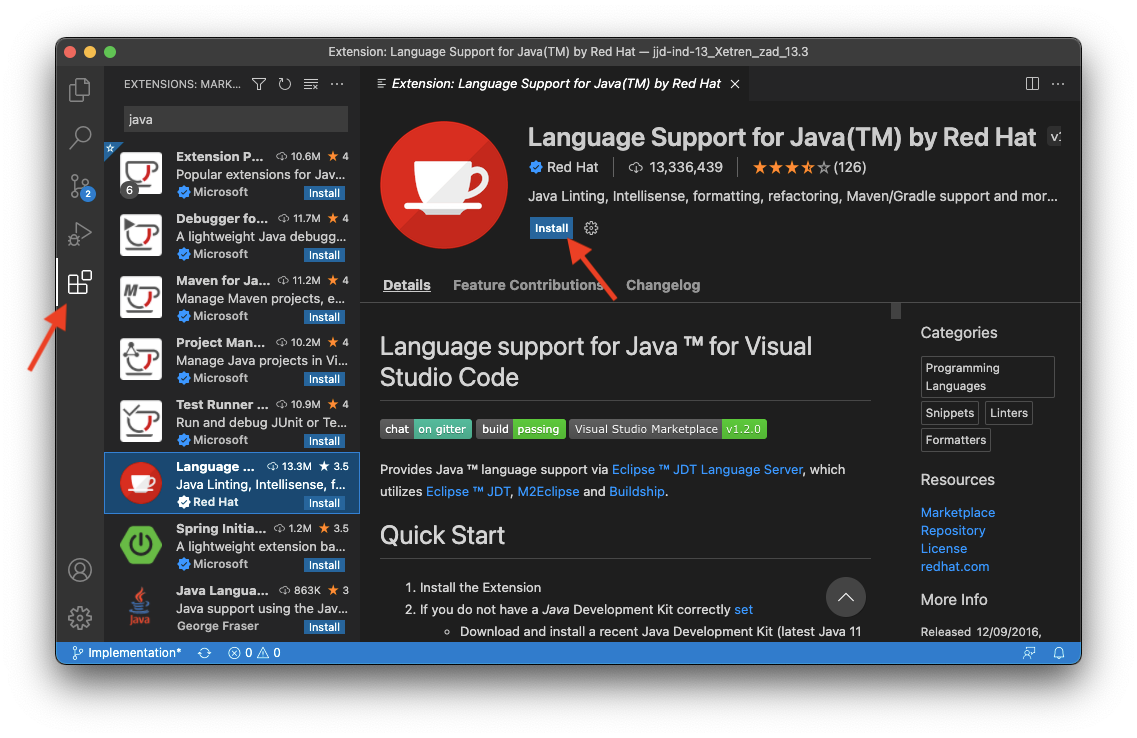Click the Snippets category tag
Viewport: 1137px width, 738px height.
click(x=950, y=413)
